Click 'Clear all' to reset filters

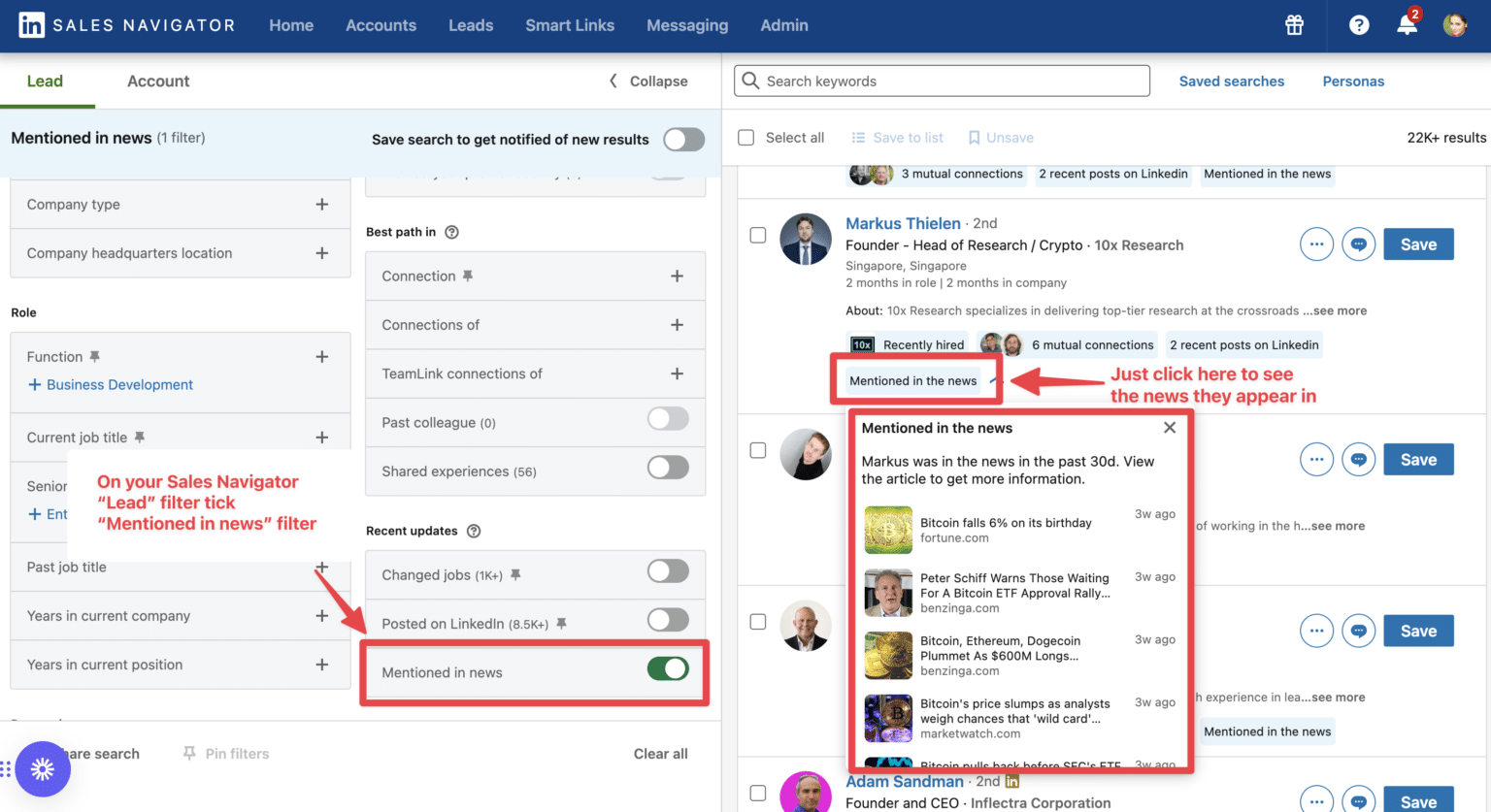[660, 753]
